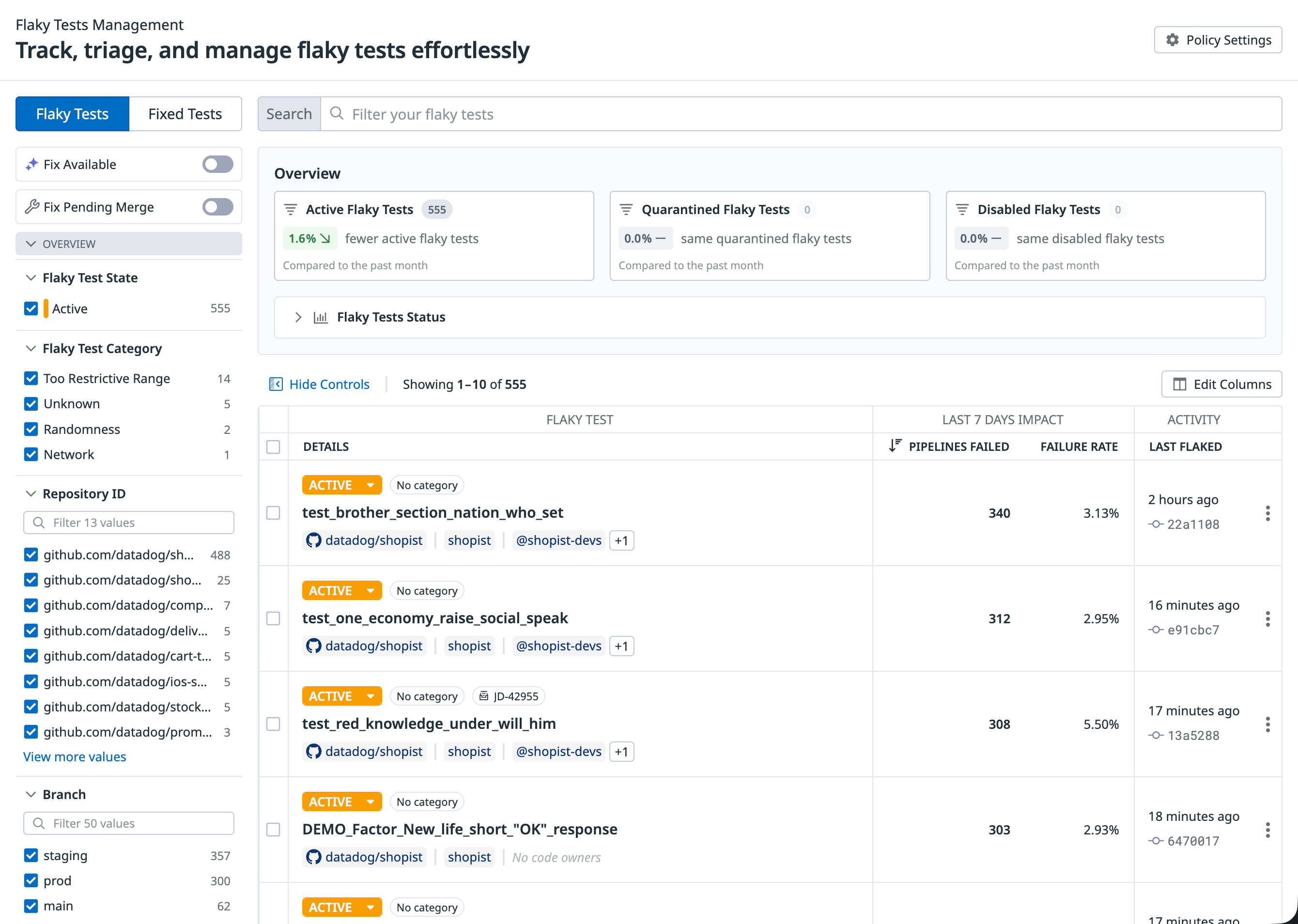Viewport: 1298px width, 924px height.
Task: Click commit hash 22a1108 icon link
Action: pos(1155,524)
